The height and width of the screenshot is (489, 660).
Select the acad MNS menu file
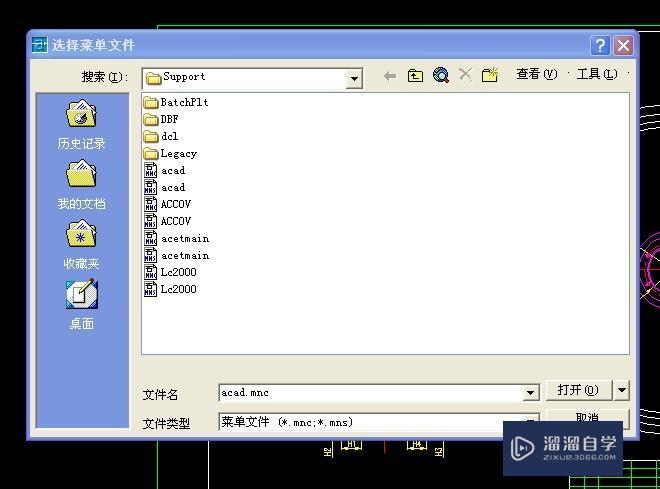[x=165, y=187]
